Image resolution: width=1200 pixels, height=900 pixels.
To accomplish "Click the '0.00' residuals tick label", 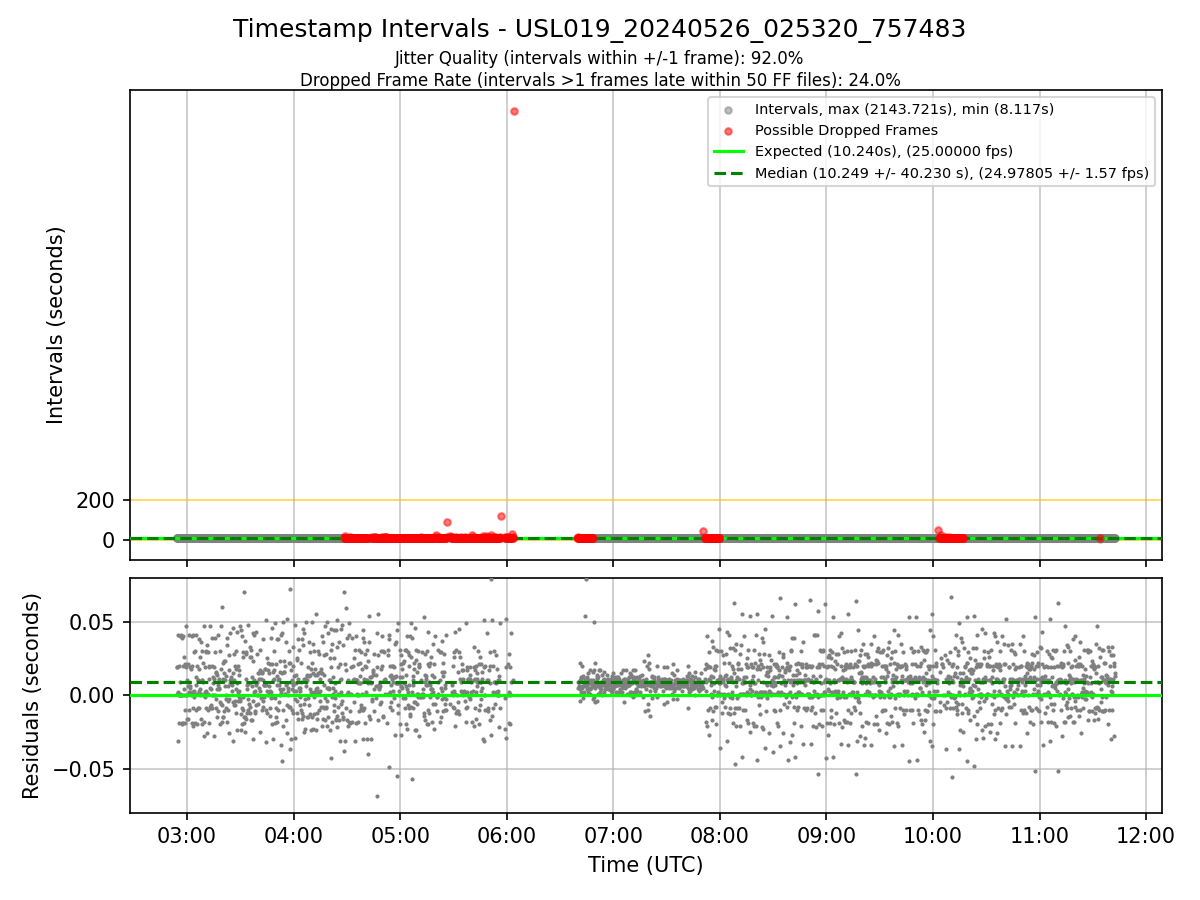I will coord(93,696).
